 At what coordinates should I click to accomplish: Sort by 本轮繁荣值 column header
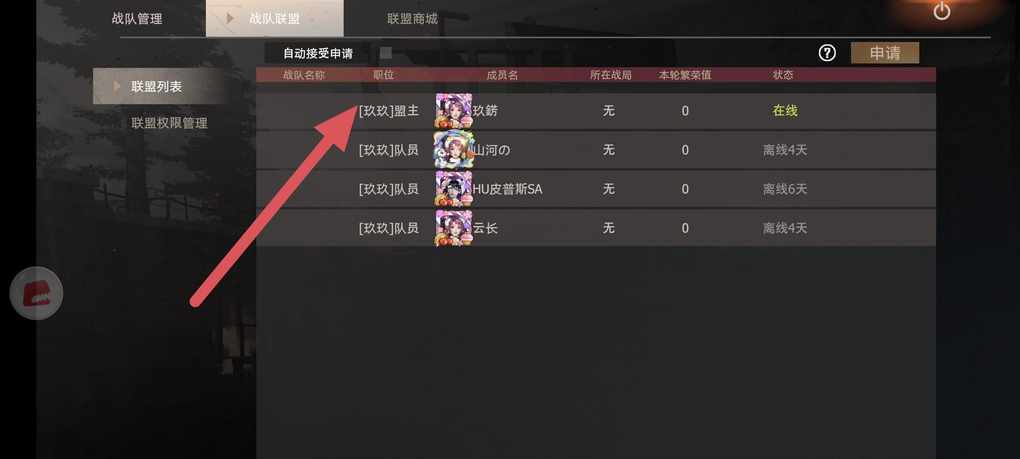(x=685, y=75)
